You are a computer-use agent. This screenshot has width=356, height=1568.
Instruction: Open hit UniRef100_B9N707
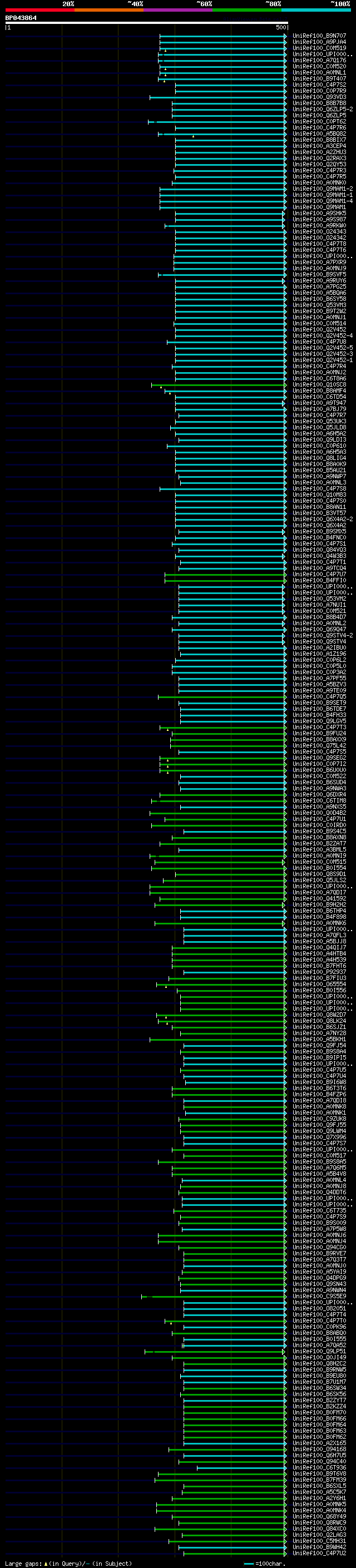pos(319,36)
